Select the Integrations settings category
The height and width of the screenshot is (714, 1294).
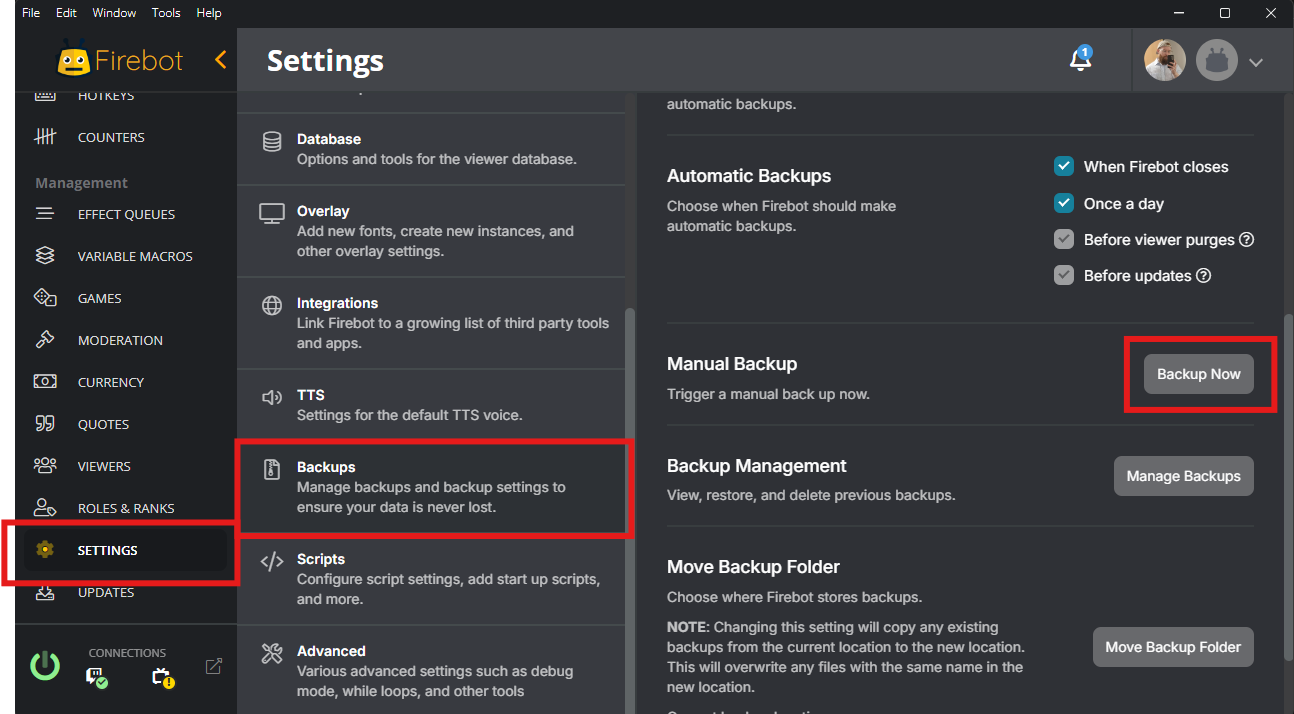click(431, 323)
